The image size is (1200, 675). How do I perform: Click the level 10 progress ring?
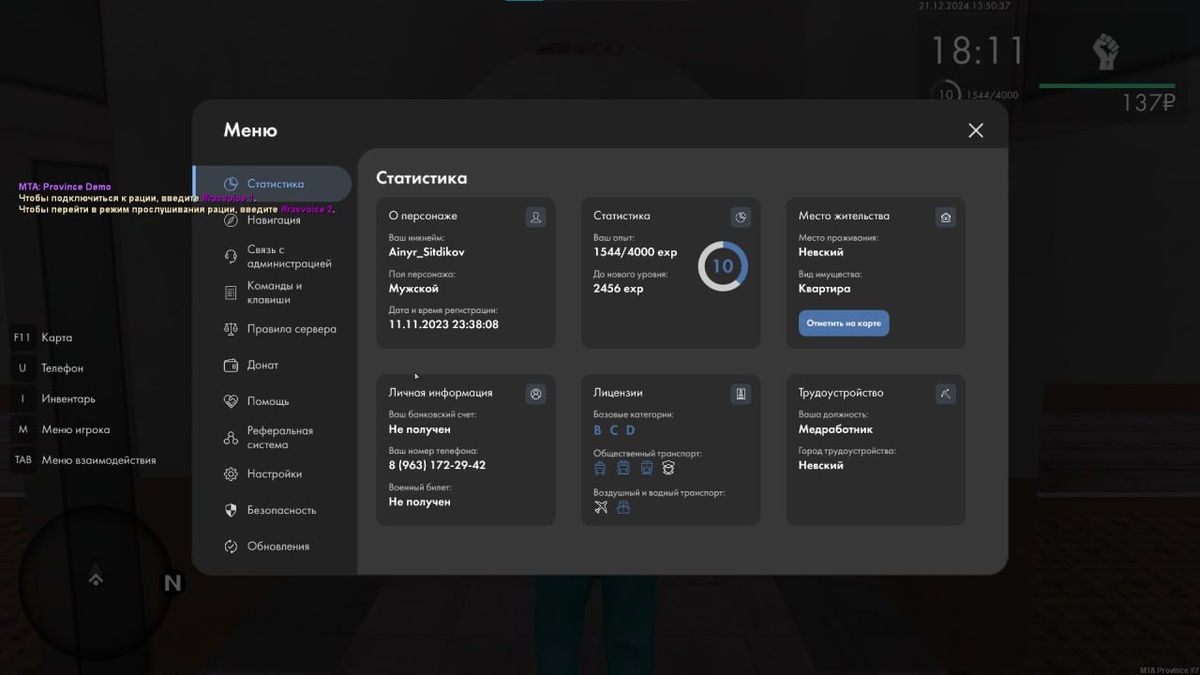pyautogui.click(x=723, y=266)
